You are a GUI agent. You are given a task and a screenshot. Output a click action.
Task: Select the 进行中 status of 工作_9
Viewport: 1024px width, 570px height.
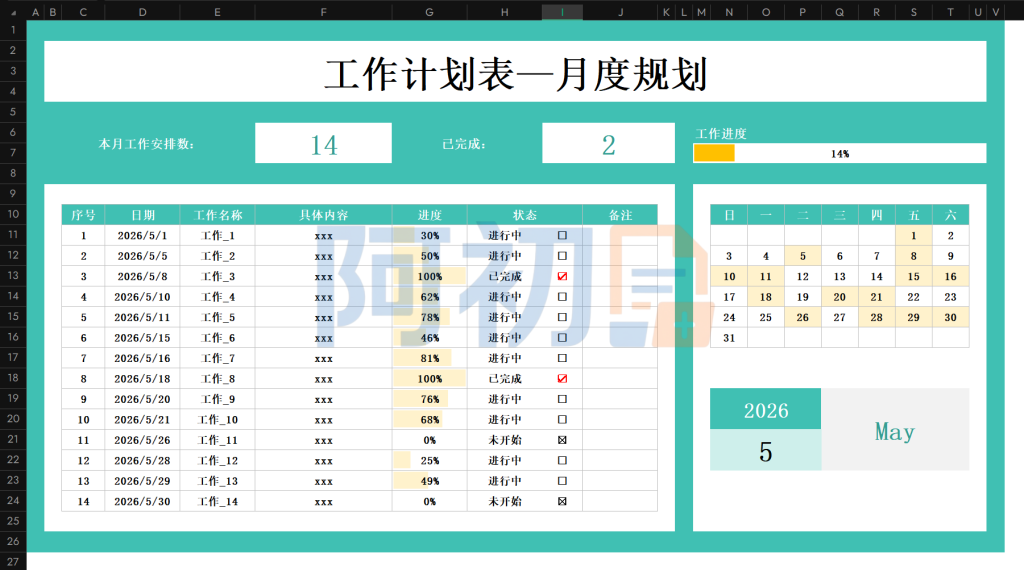tap(505, 399)
